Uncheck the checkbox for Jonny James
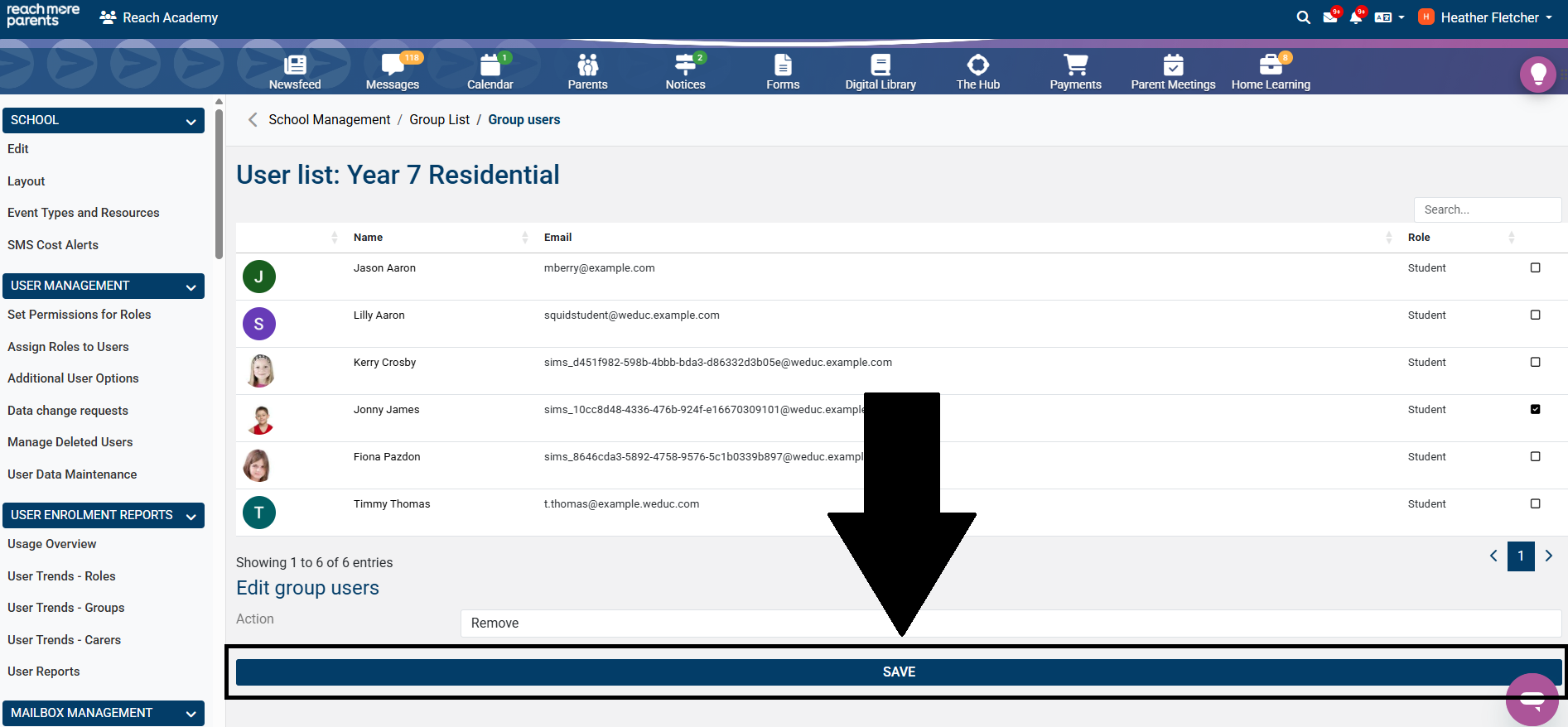Viewport: 1568px width, 727px height. tap(1535, 410)
